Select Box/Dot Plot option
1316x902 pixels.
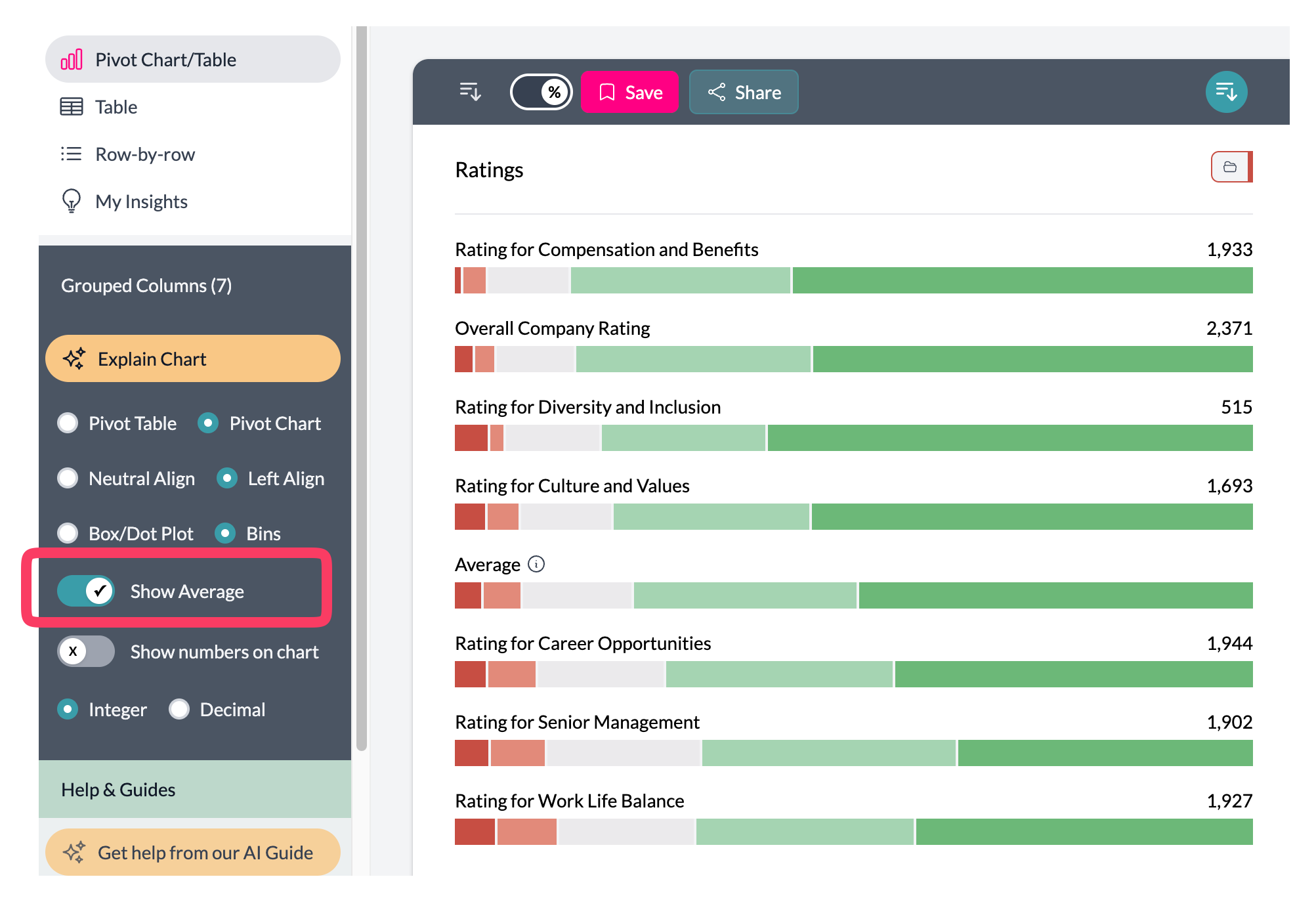(68, 533)
